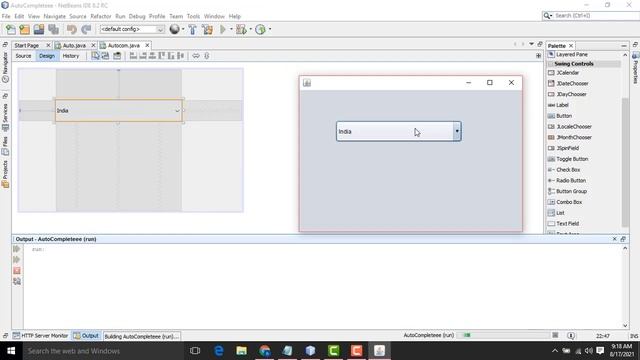Close the Autocom.java tab
640x360 pixels.
147,45
